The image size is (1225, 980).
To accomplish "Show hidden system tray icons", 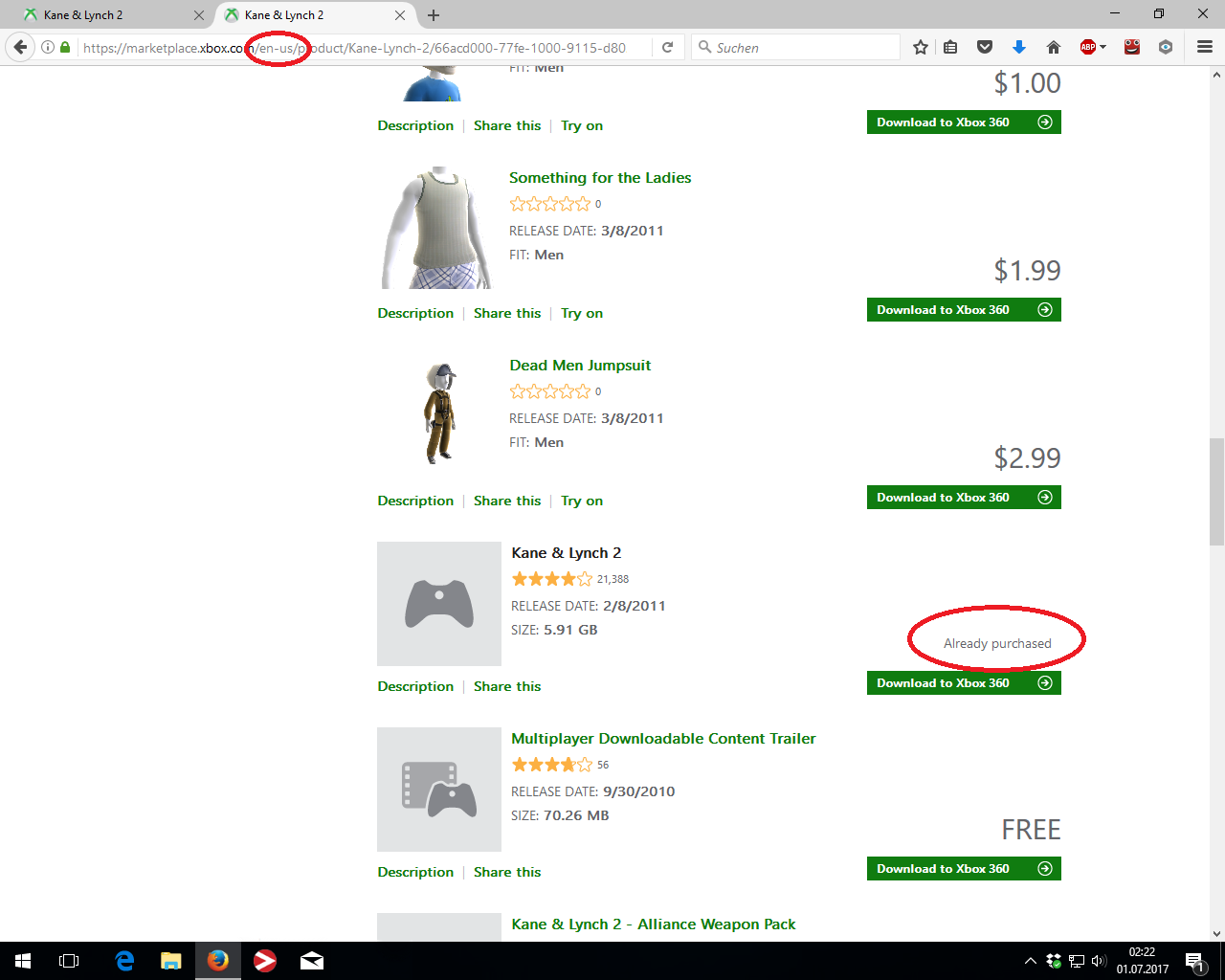I will click(x=1030, y=961).
